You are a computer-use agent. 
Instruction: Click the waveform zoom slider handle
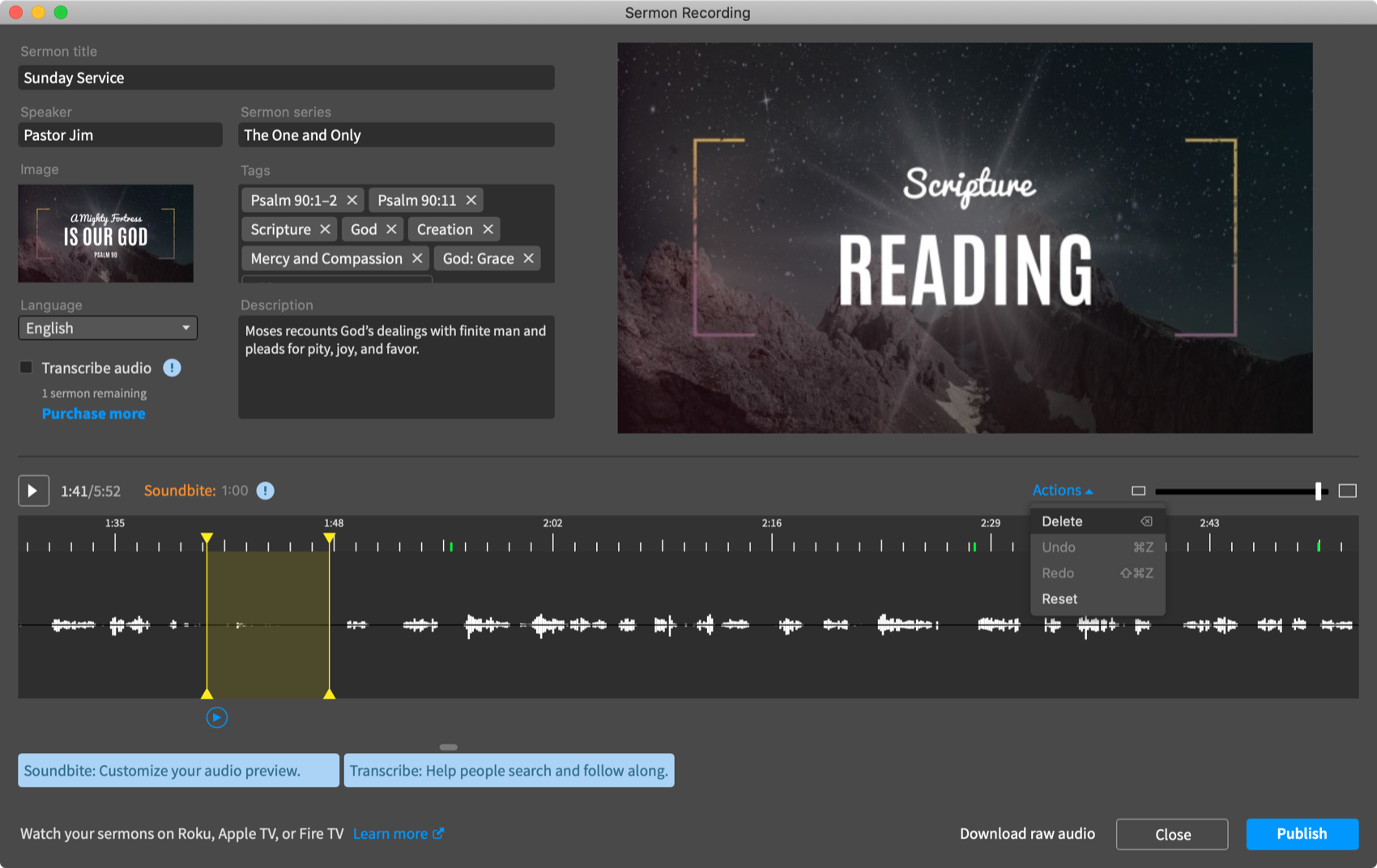click(1318, 491)
